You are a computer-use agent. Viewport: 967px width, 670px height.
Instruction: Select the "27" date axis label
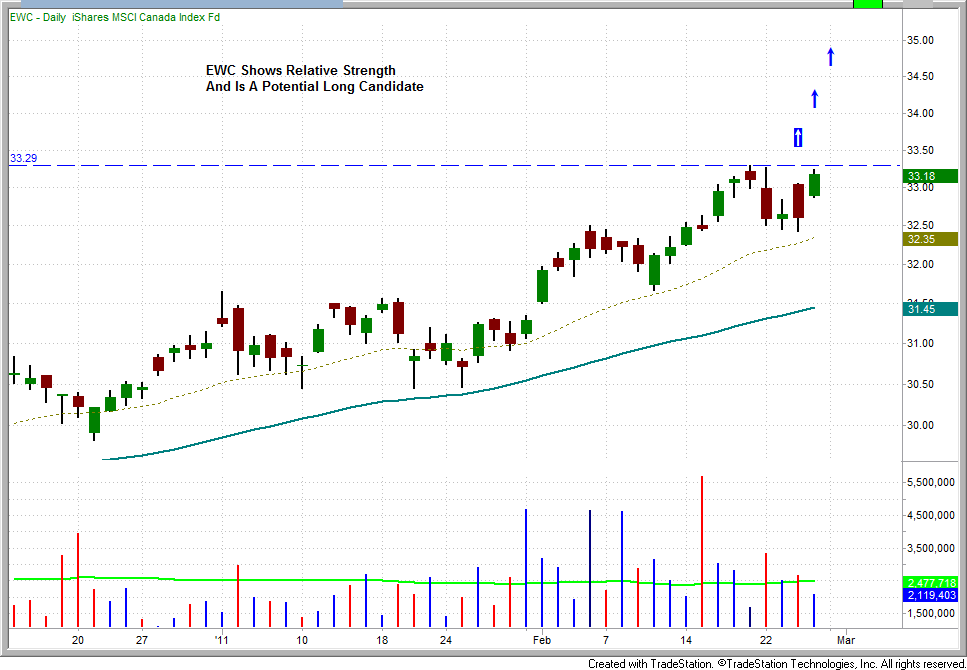(x=142, y=640)
